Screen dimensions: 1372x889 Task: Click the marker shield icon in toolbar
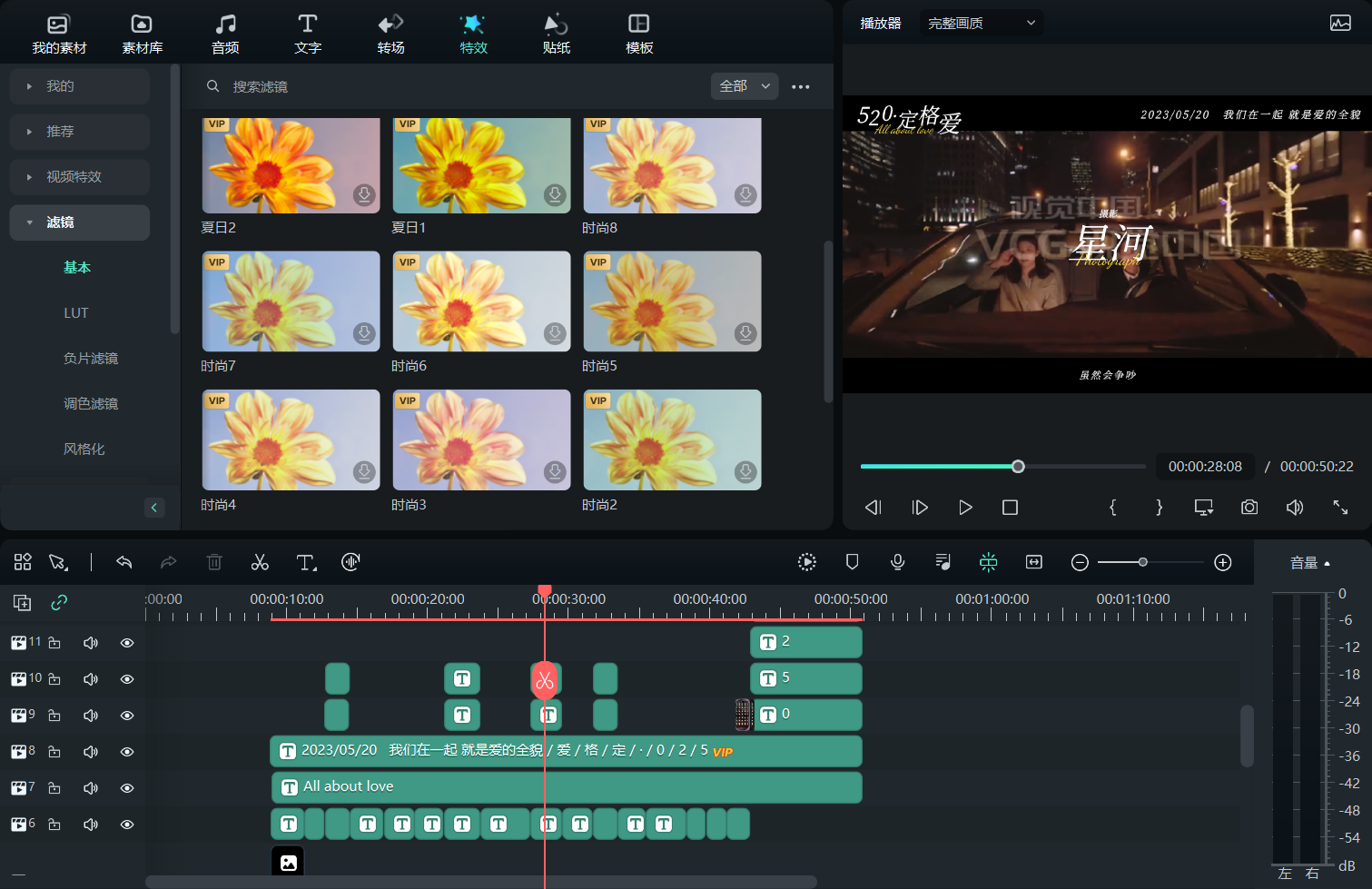pyautogui.click(x=852, y=562)
